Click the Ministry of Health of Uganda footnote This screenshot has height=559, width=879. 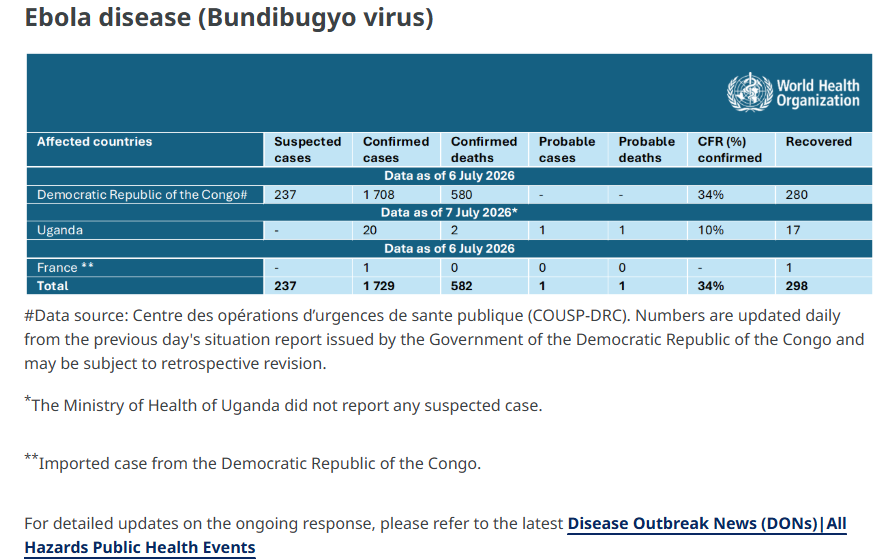tap(283, 404)
